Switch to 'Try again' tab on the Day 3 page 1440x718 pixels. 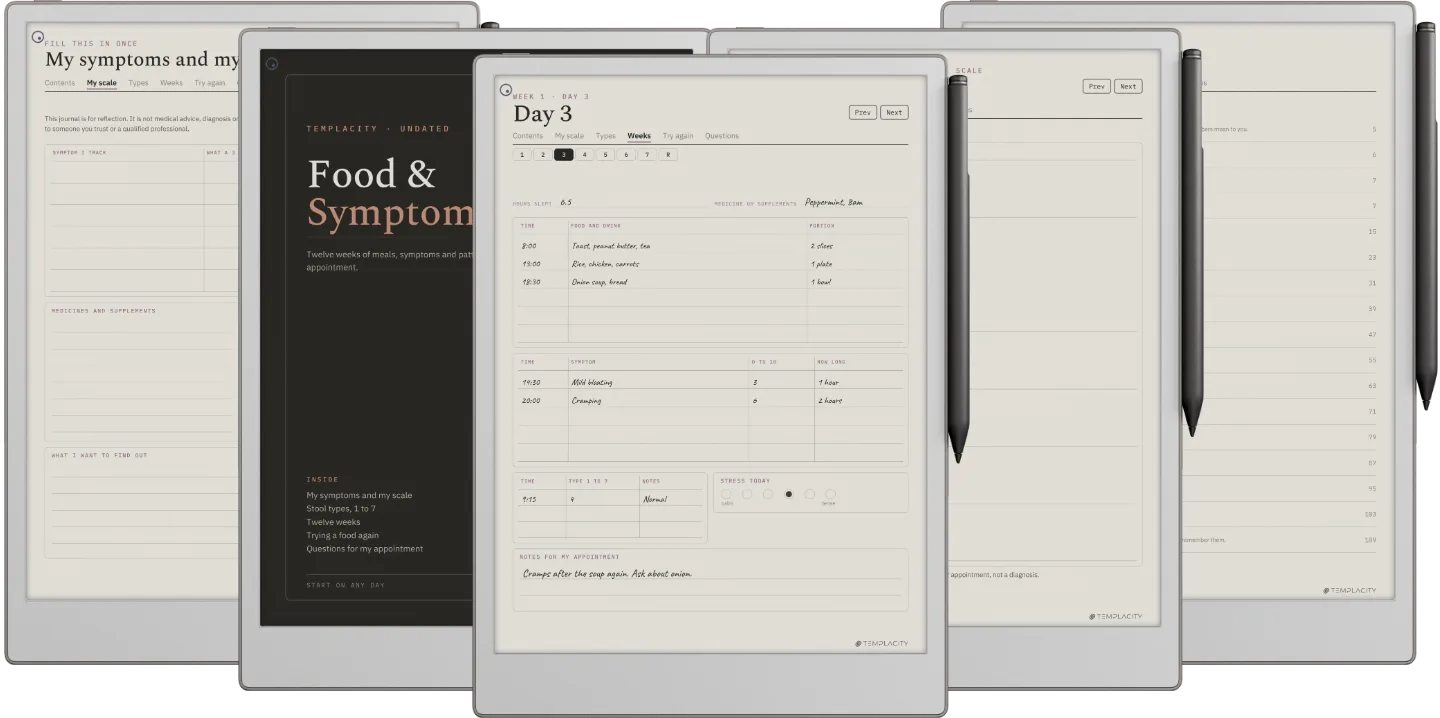click(x=678, y=136)
